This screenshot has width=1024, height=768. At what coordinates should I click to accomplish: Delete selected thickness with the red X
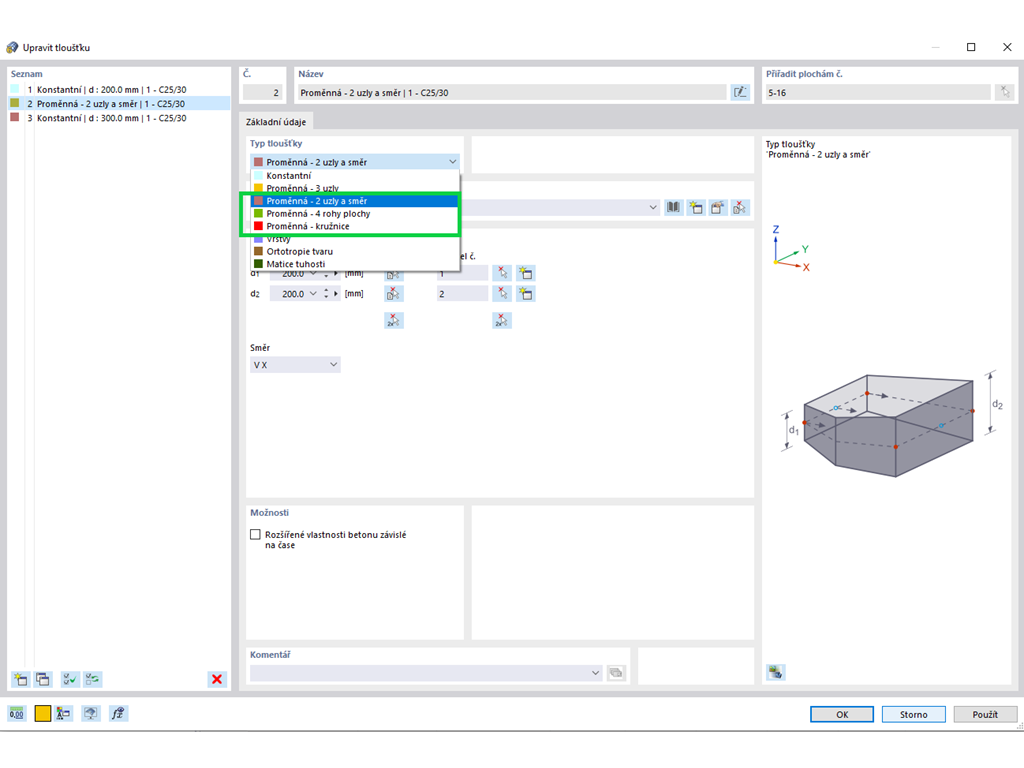(x=217, y=679)
